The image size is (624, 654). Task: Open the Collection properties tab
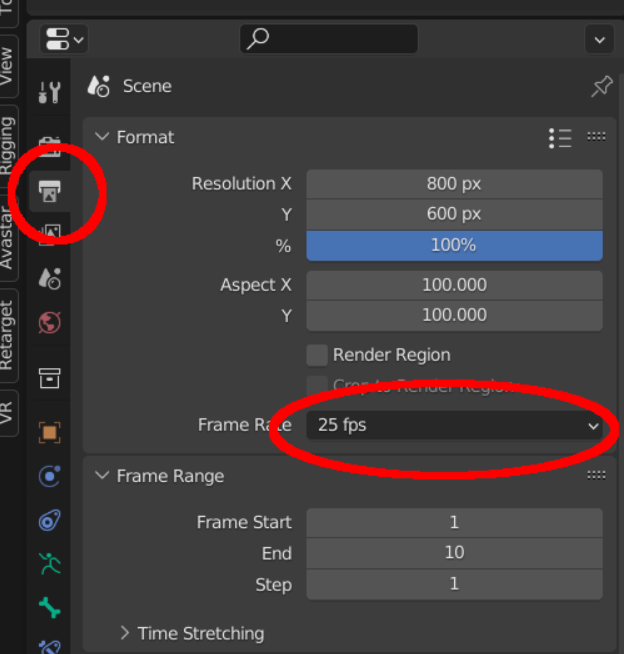(x=50, y=378)
